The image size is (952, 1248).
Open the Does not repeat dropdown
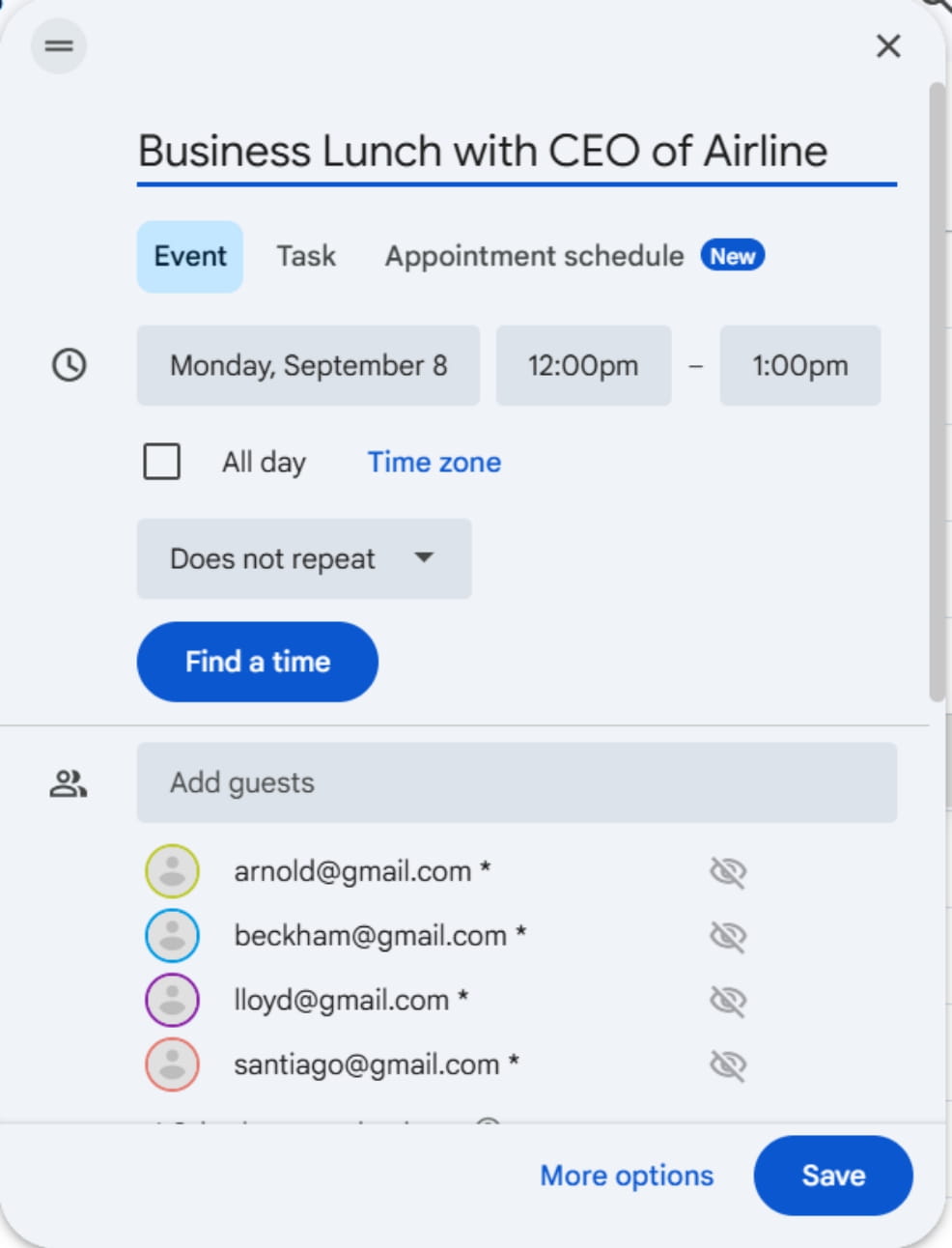(x=303, y=558)
